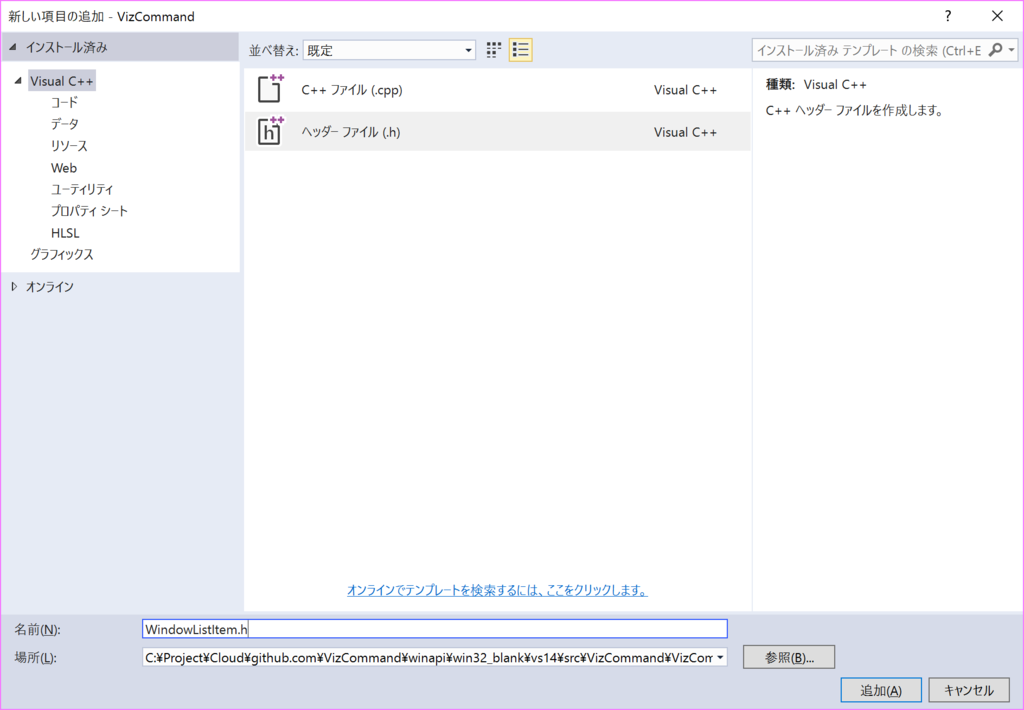Select the 'ヘッダー ファイル (.h)' row text
This screenshot has width=1024, height=710.
(x=351, y=131)
